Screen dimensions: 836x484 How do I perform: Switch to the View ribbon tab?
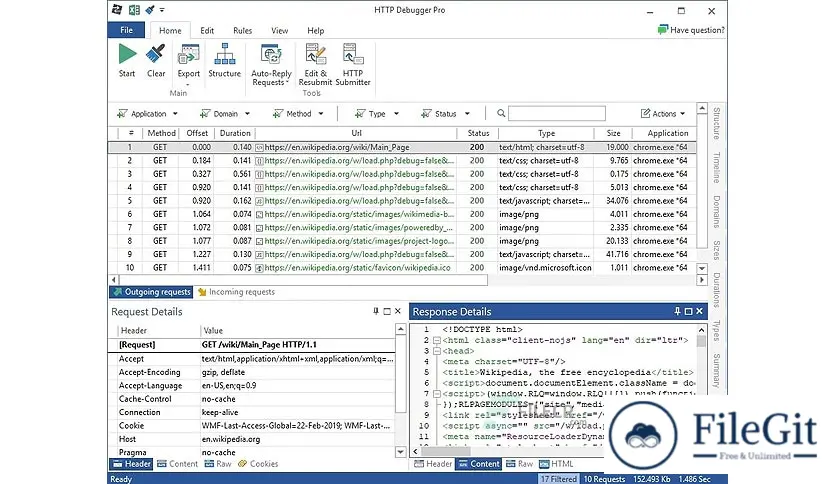(279, 30)
